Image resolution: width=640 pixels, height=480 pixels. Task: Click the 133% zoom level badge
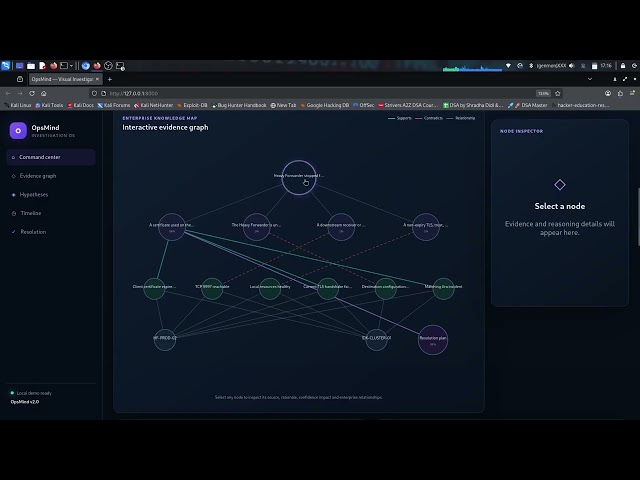pos(543,93)
